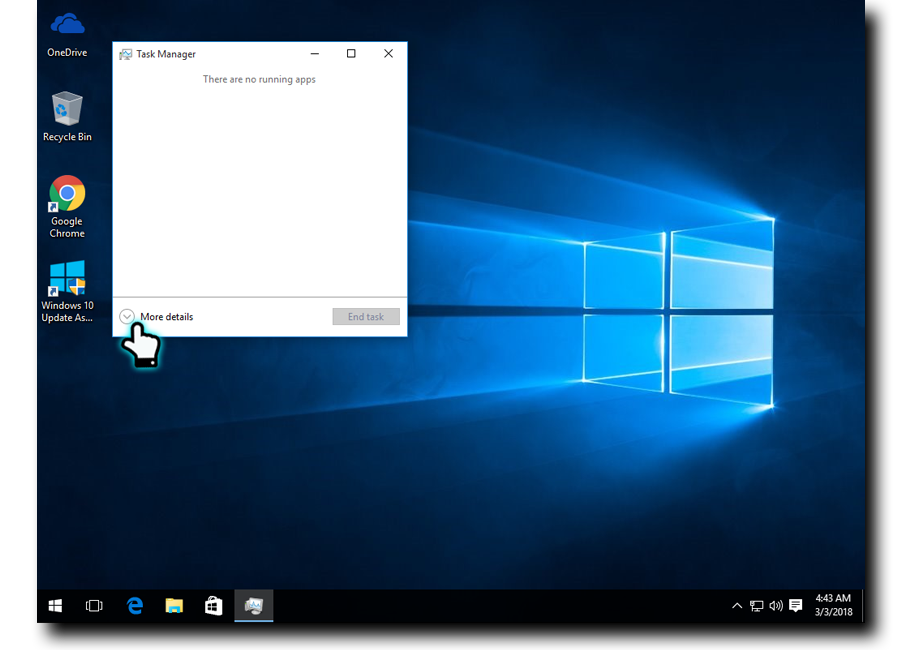Click the taskbar clock and date
This screenshot has height=650, width=900.
[833, 605]
